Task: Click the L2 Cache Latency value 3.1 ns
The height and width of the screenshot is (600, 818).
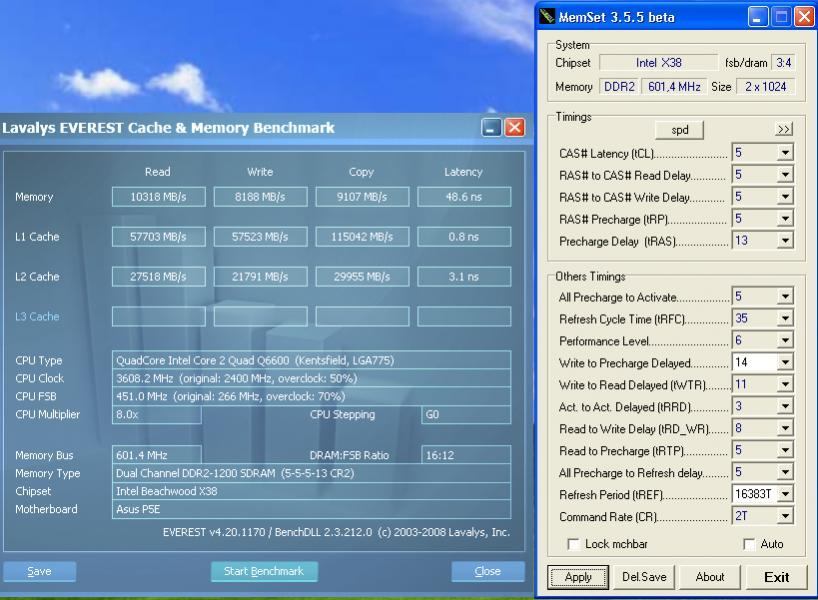Action: pyautogui.click(x=464, y=277)
